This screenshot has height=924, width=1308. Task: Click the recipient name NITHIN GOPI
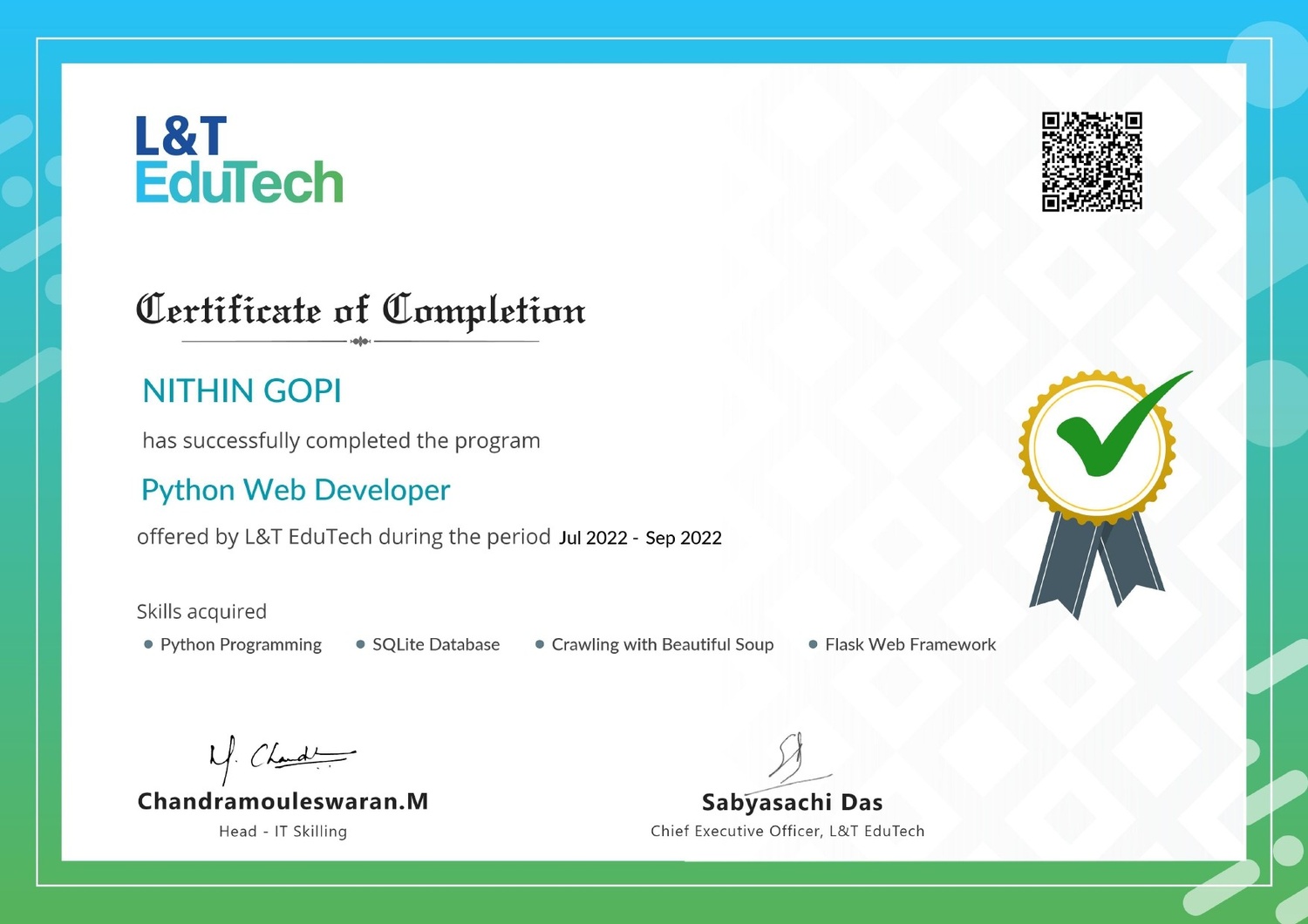pos(242,391)
